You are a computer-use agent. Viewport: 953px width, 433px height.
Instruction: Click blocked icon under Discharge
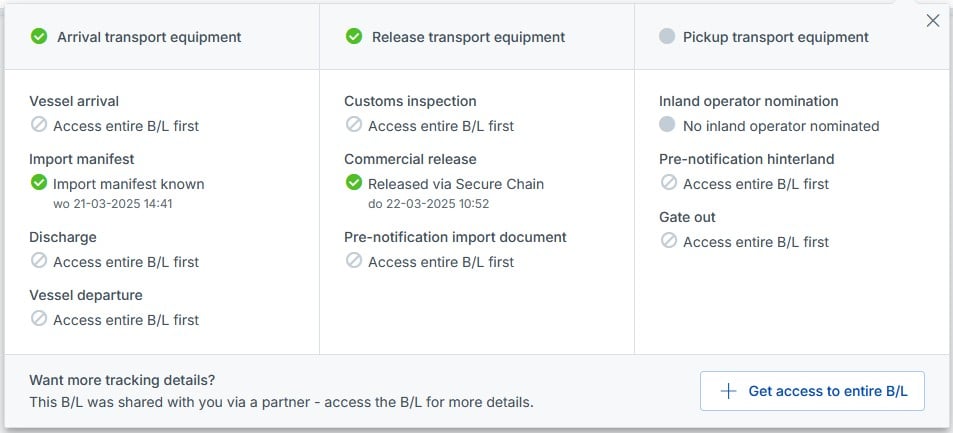(x=39, y=261)
